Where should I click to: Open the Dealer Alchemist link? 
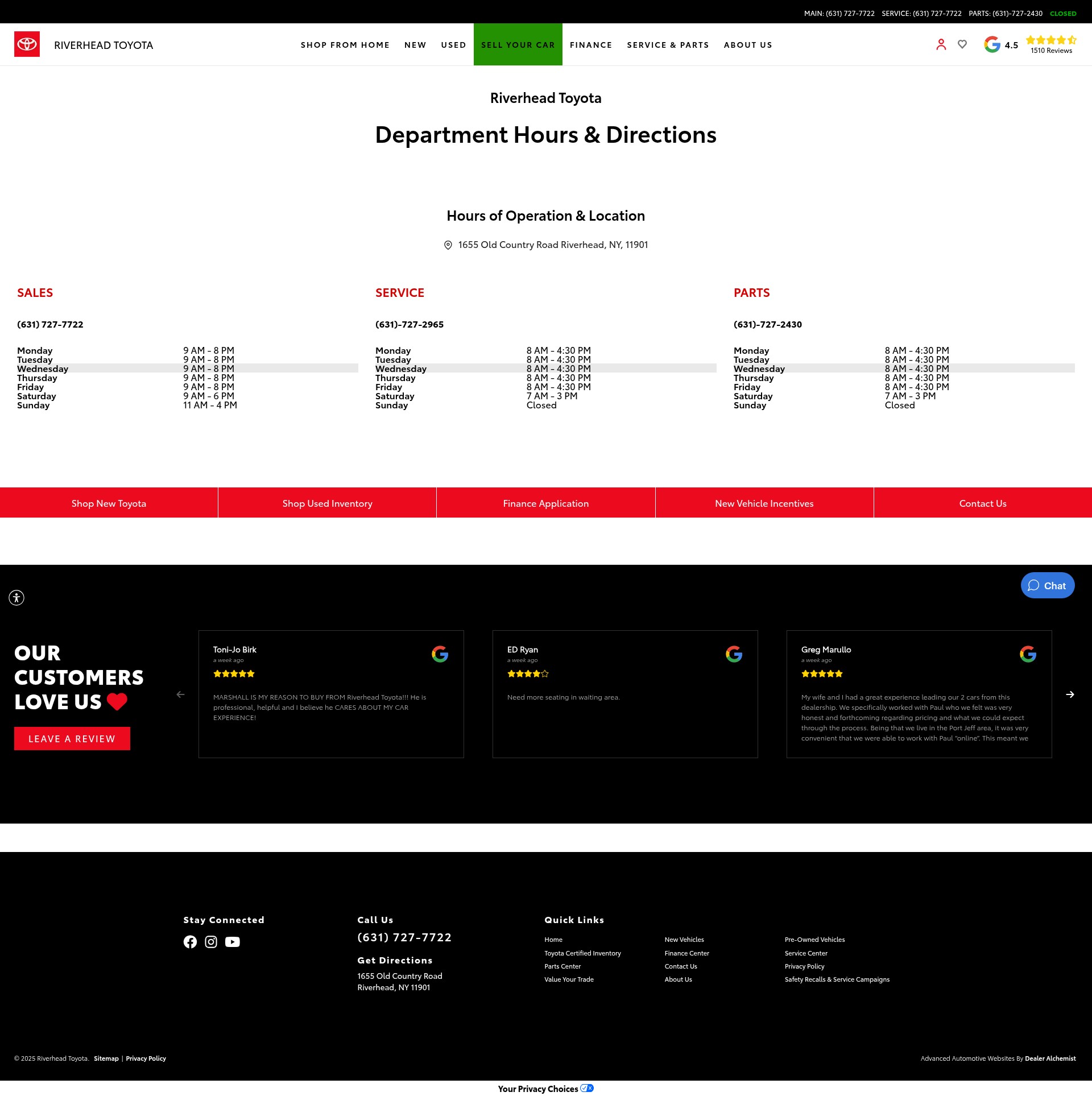(x=1050, y=1058)
